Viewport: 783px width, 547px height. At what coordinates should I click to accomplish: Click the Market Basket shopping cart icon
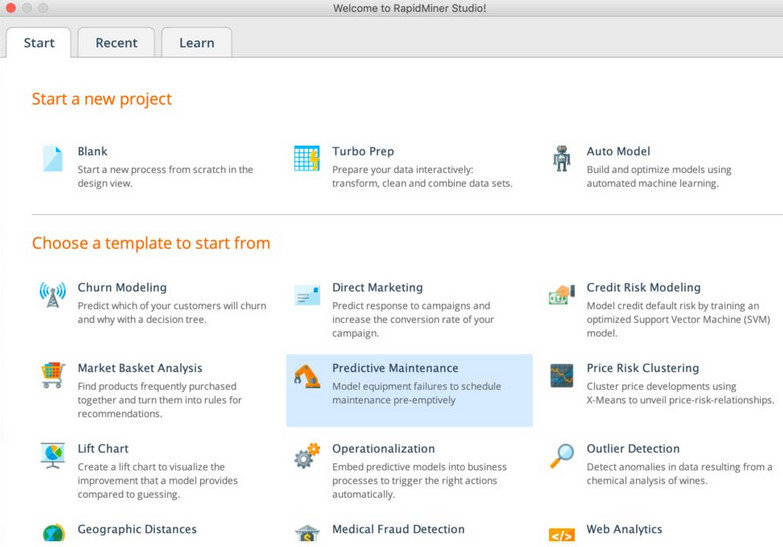pos(52,375)
